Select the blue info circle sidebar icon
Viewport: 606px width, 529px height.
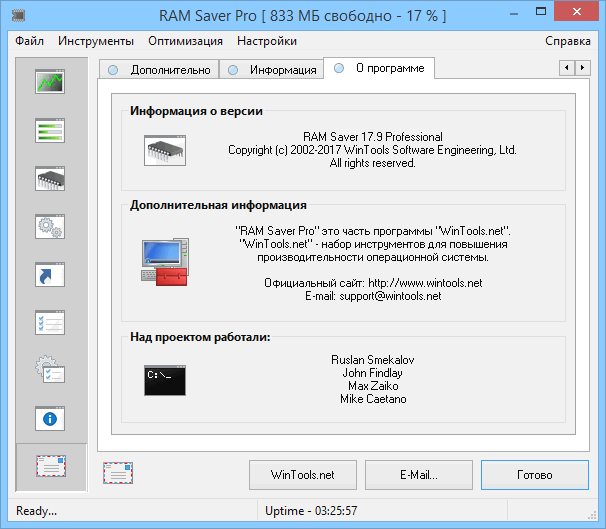[49, 418]
